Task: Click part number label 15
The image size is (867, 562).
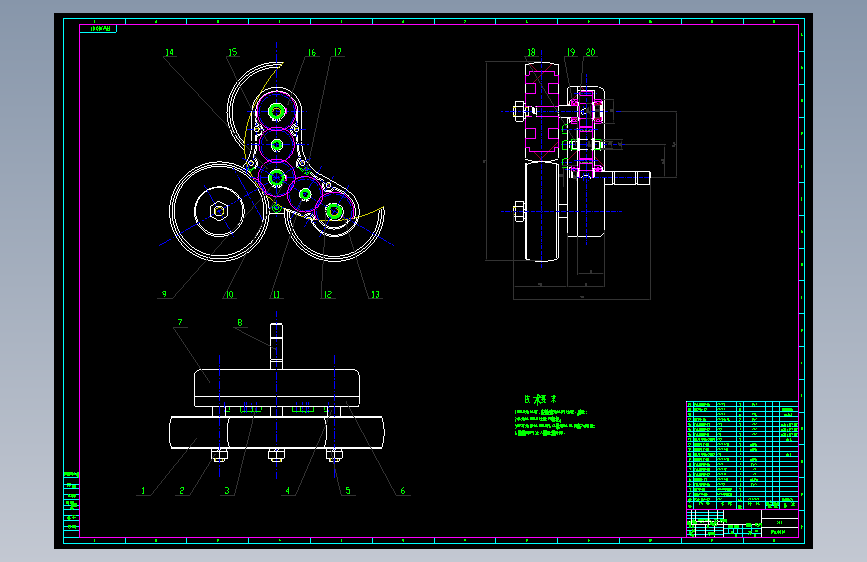Action: (232, 52)
